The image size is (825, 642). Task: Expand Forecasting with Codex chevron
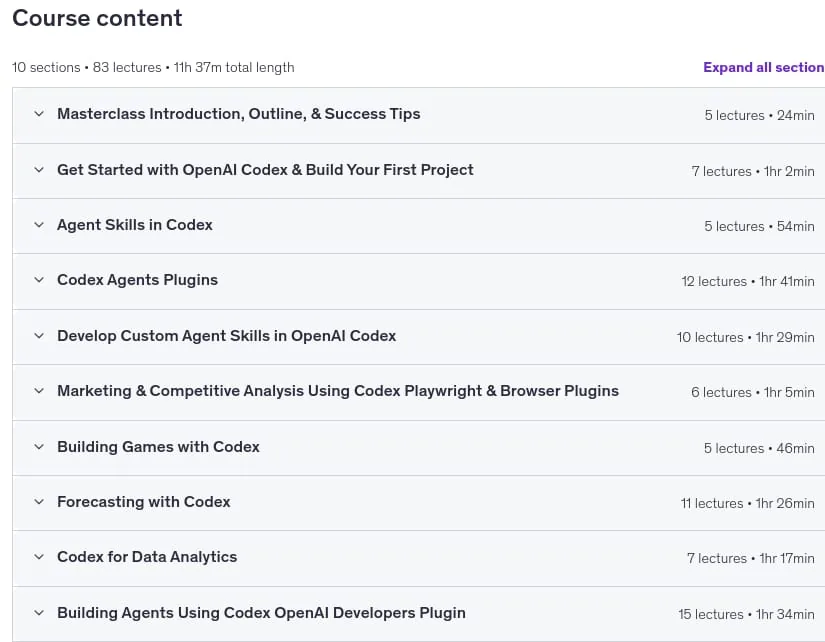tap(39, 502)
